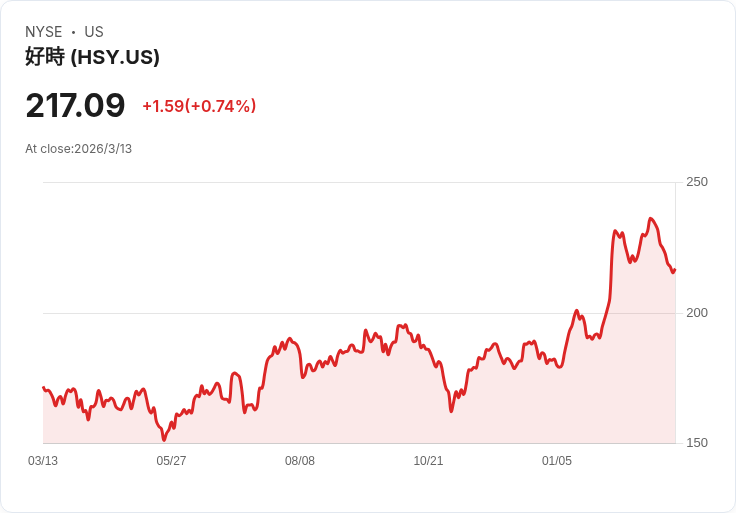Screen dimensions: 736x513
Task: Click the final endpoint of the price line
Action: (x=674, y=270)
